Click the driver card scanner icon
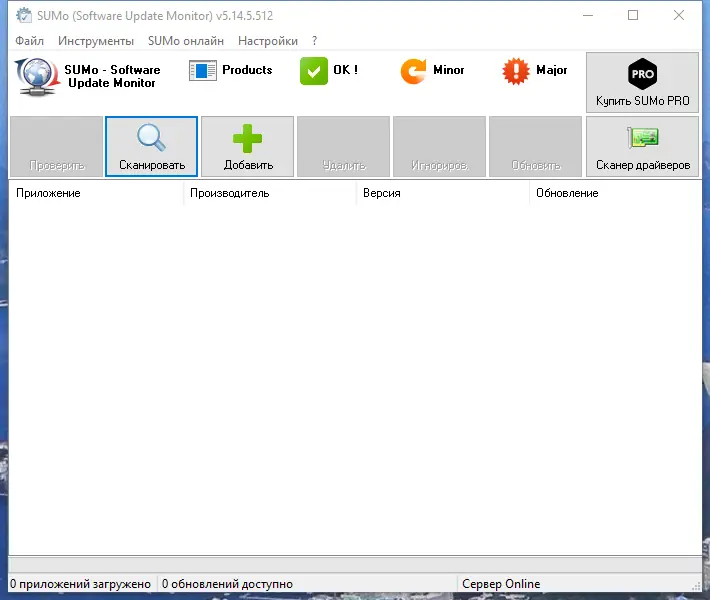The image size is (710, 600). pyautogui.click(x=643, y=138)
